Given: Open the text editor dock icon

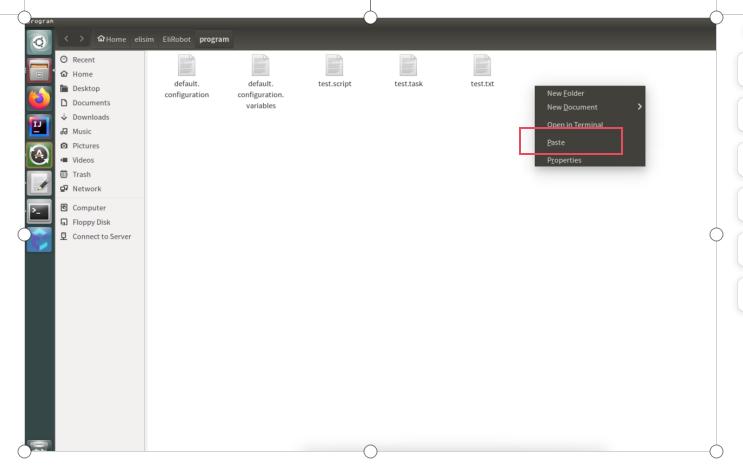Looking at the screenshot, I should (39, 183).
